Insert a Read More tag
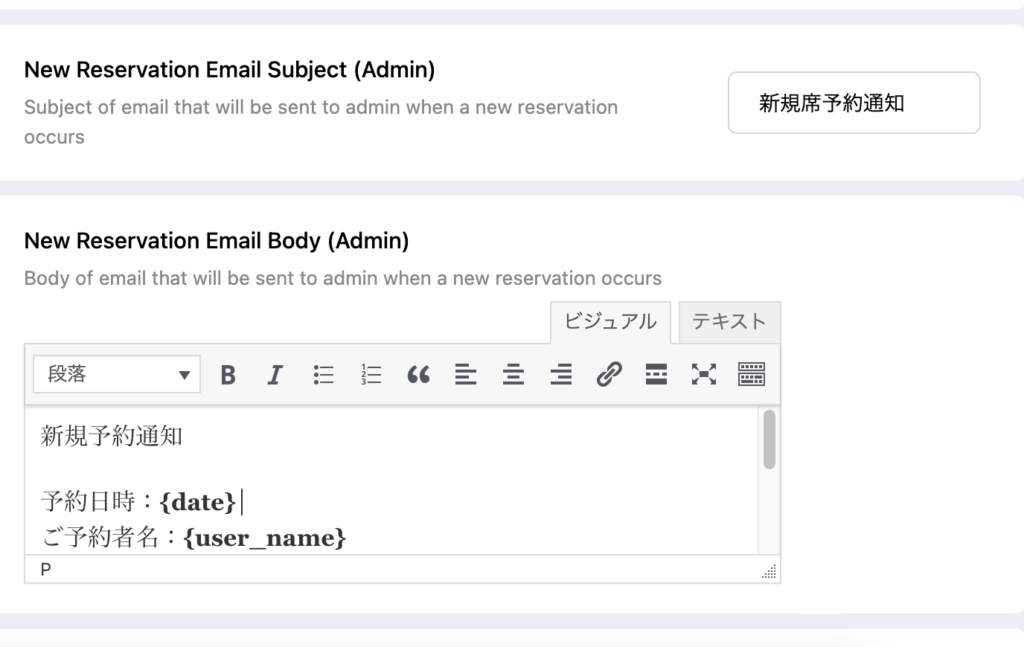Viewport: 1024px width, 647px height. pyautogui.click(x=656, y=375)
